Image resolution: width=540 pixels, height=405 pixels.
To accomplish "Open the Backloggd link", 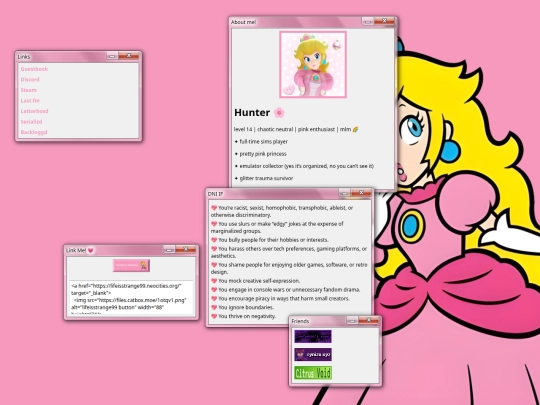I will 34,132.
